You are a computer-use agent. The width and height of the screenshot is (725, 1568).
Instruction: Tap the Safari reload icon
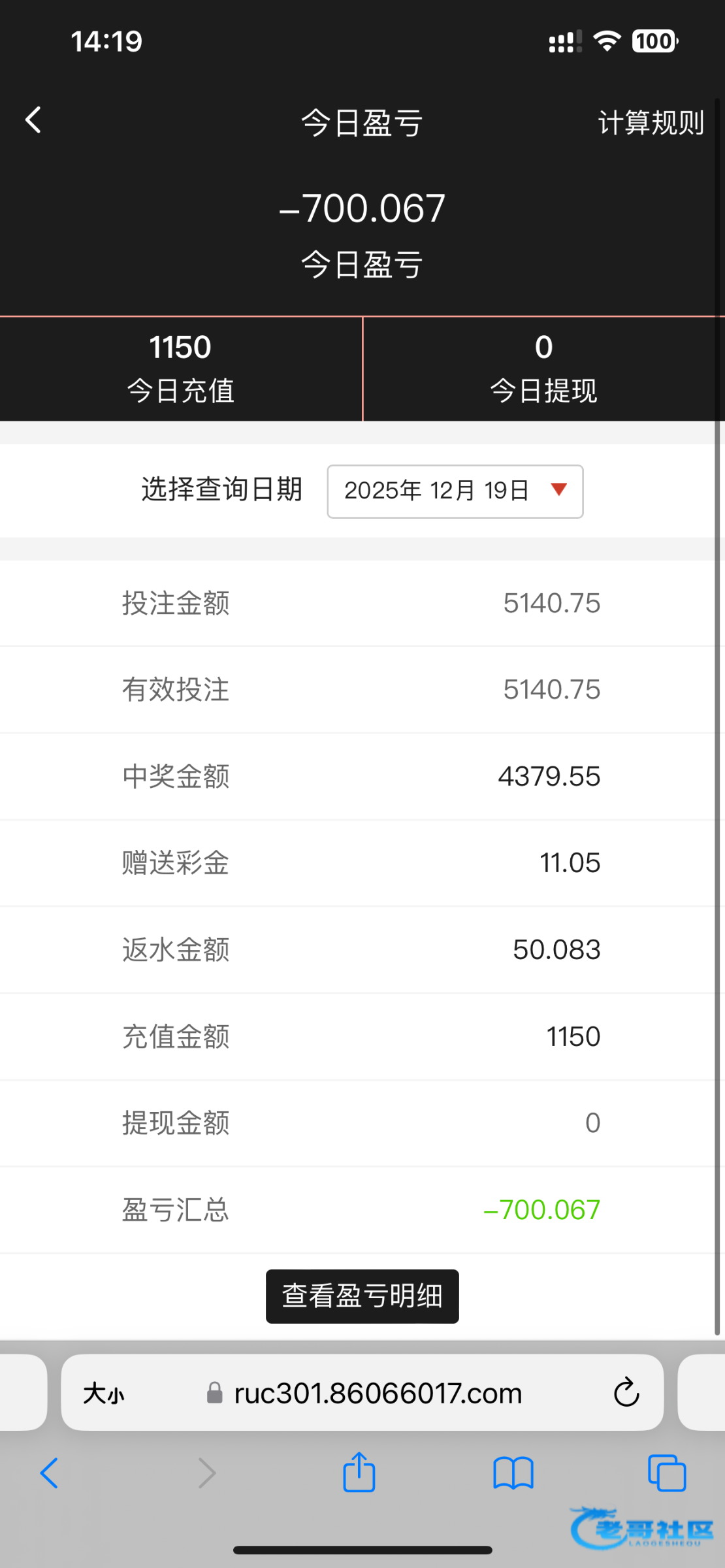click(x=626, y=1392)
